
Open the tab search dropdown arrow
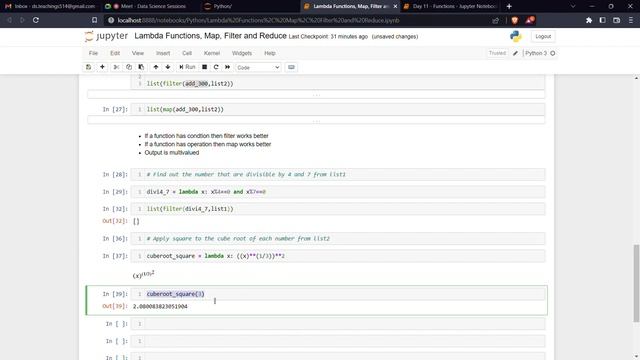pyautogui.click(x=573, y=7)
